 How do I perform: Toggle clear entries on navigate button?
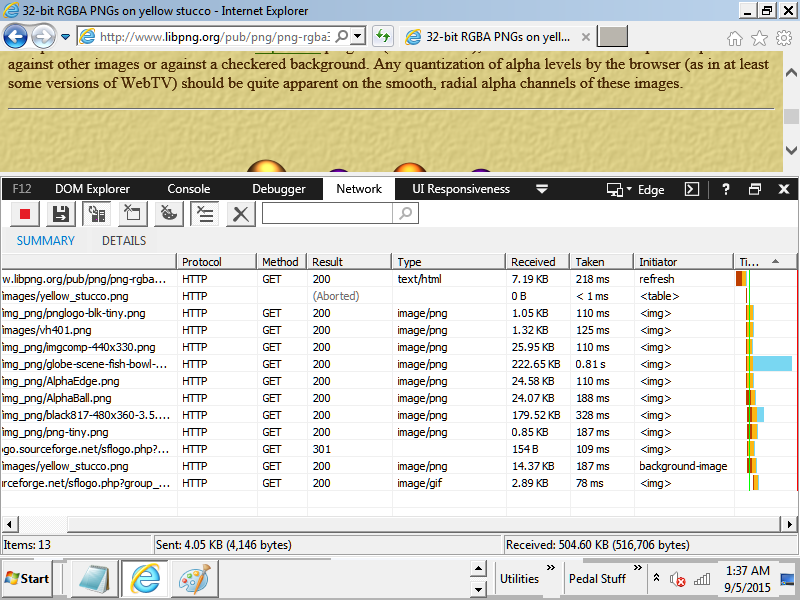205,214
